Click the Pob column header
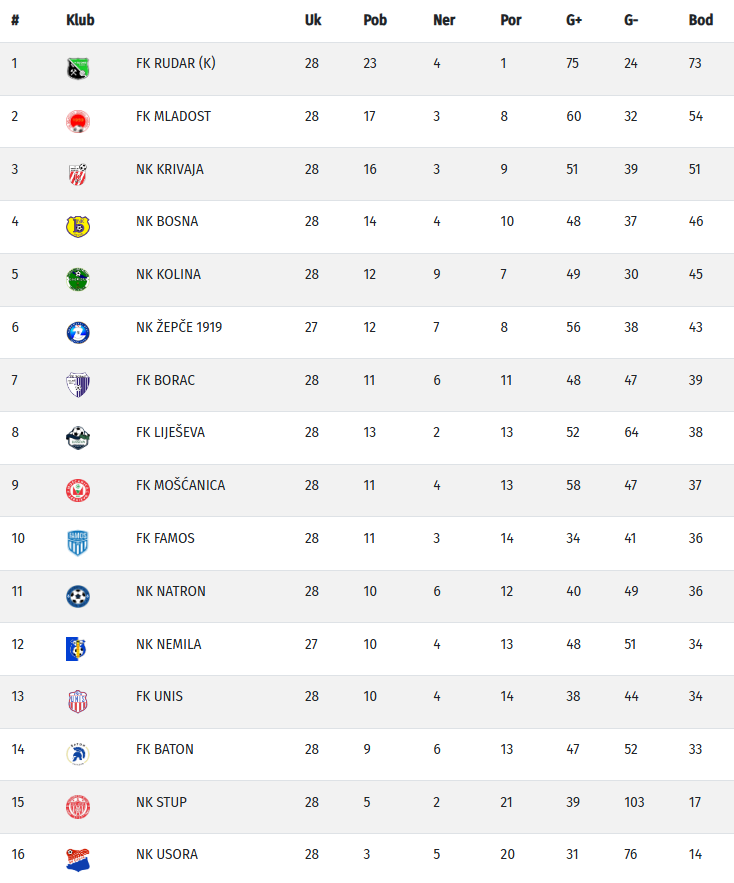This screenshot has height=883, width=734. (x=375, y=20)
